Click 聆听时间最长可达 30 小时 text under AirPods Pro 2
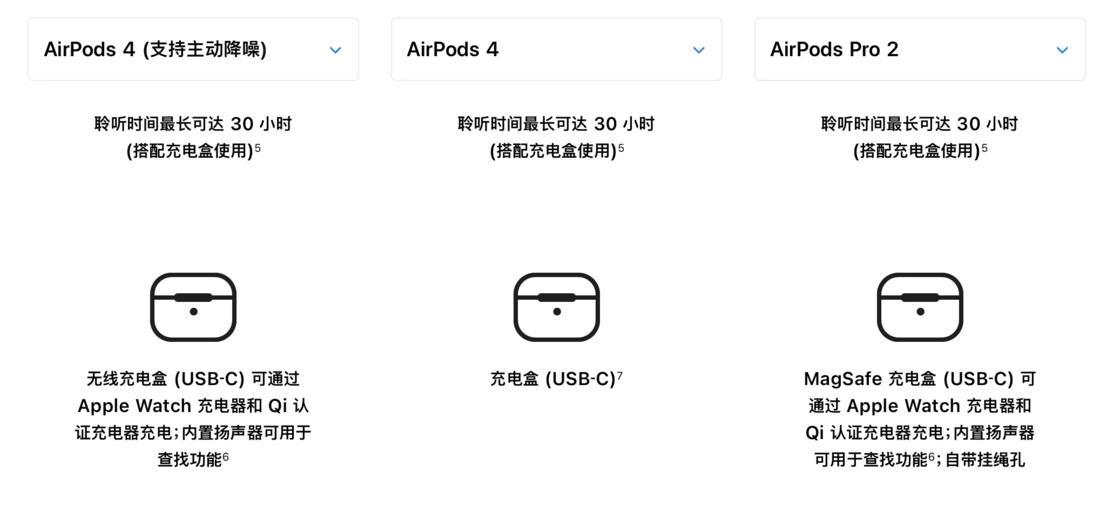This screenshot has height=526, width=1120. pyautogui.click(x=919, y=124)
